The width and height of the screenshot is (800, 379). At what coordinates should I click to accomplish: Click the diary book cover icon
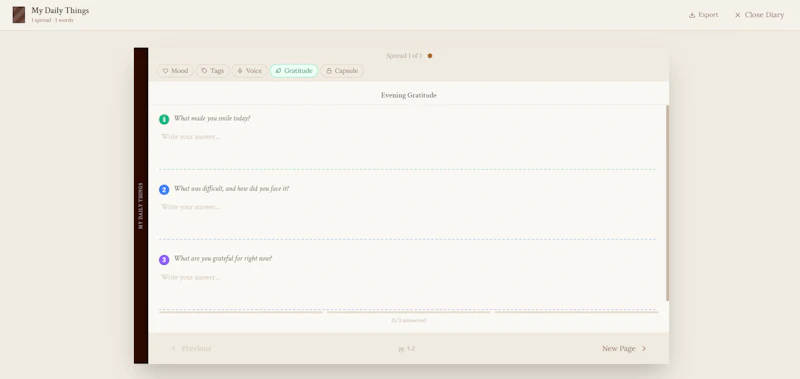19,15
